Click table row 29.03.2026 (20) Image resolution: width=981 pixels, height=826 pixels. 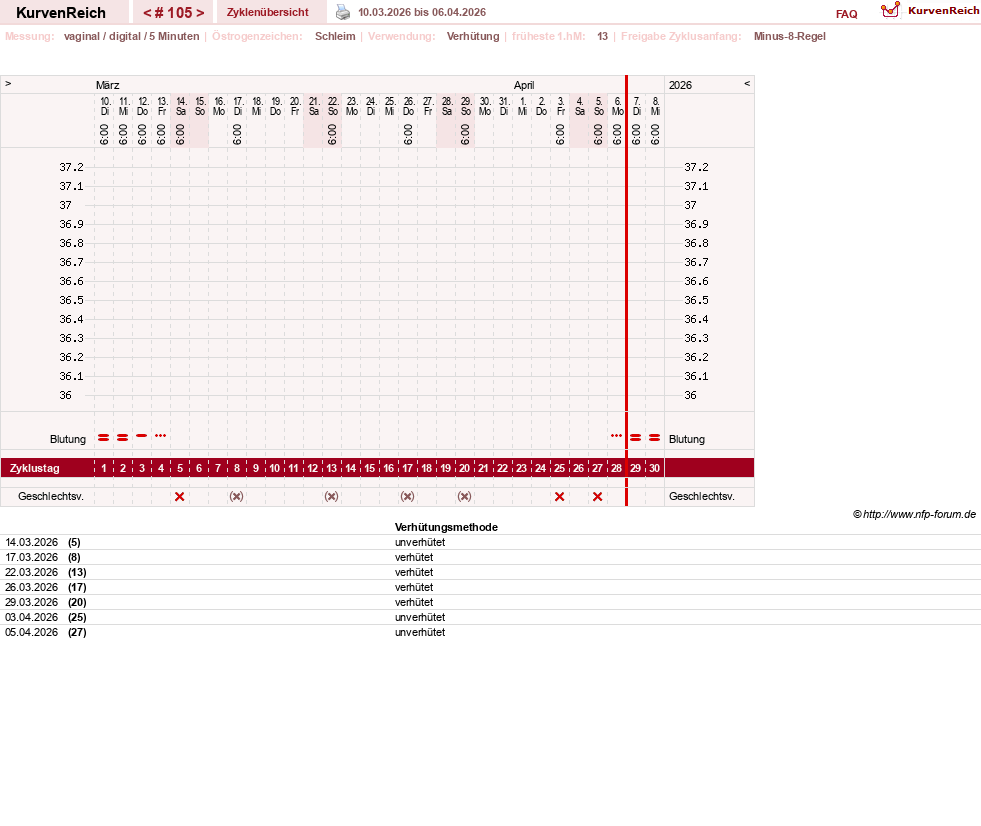490,603
